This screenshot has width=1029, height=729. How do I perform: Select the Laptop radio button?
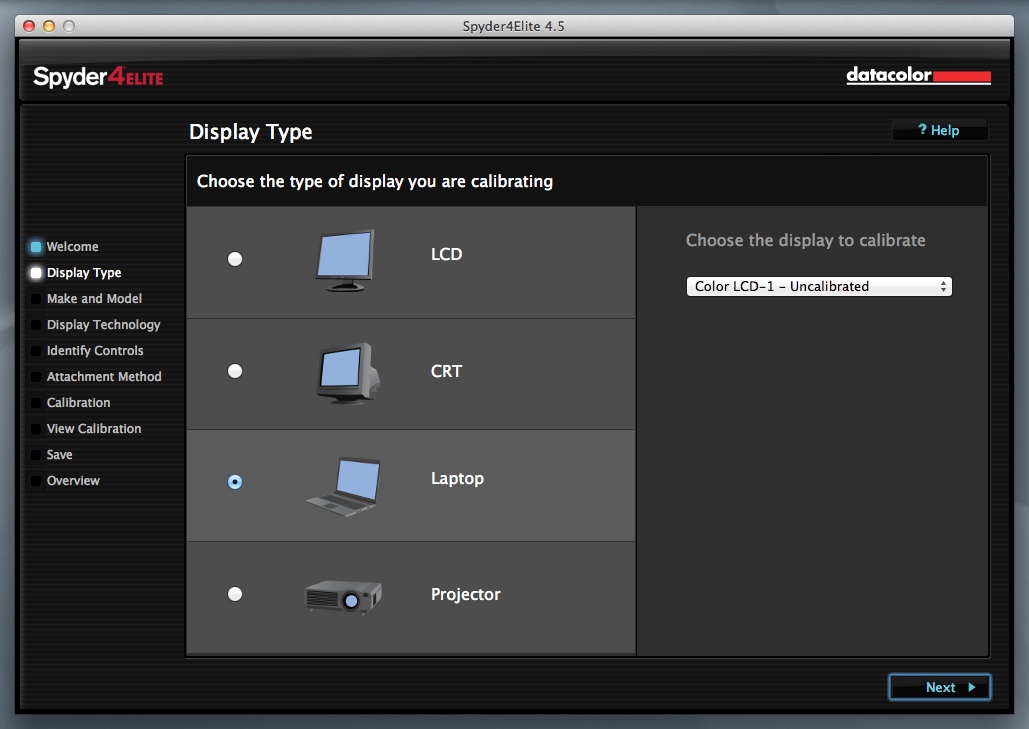[235, 482]
